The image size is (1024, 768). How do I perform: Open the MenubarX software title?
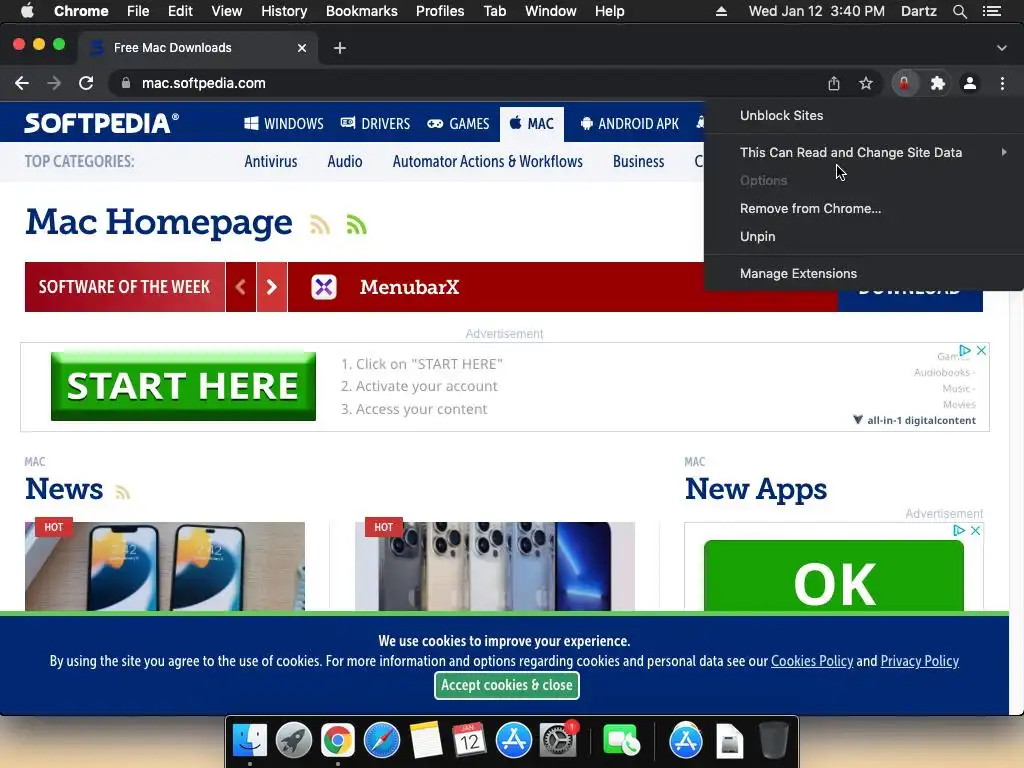tap(409, 287)
